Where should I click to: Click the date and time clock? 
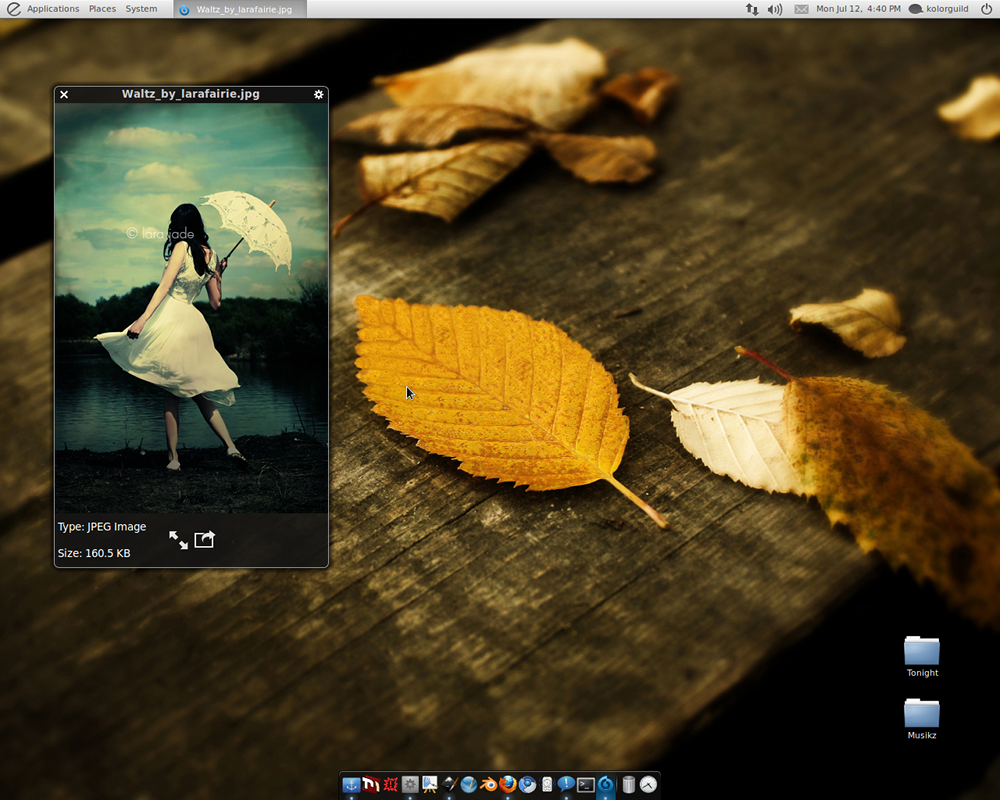pos(857,9)
